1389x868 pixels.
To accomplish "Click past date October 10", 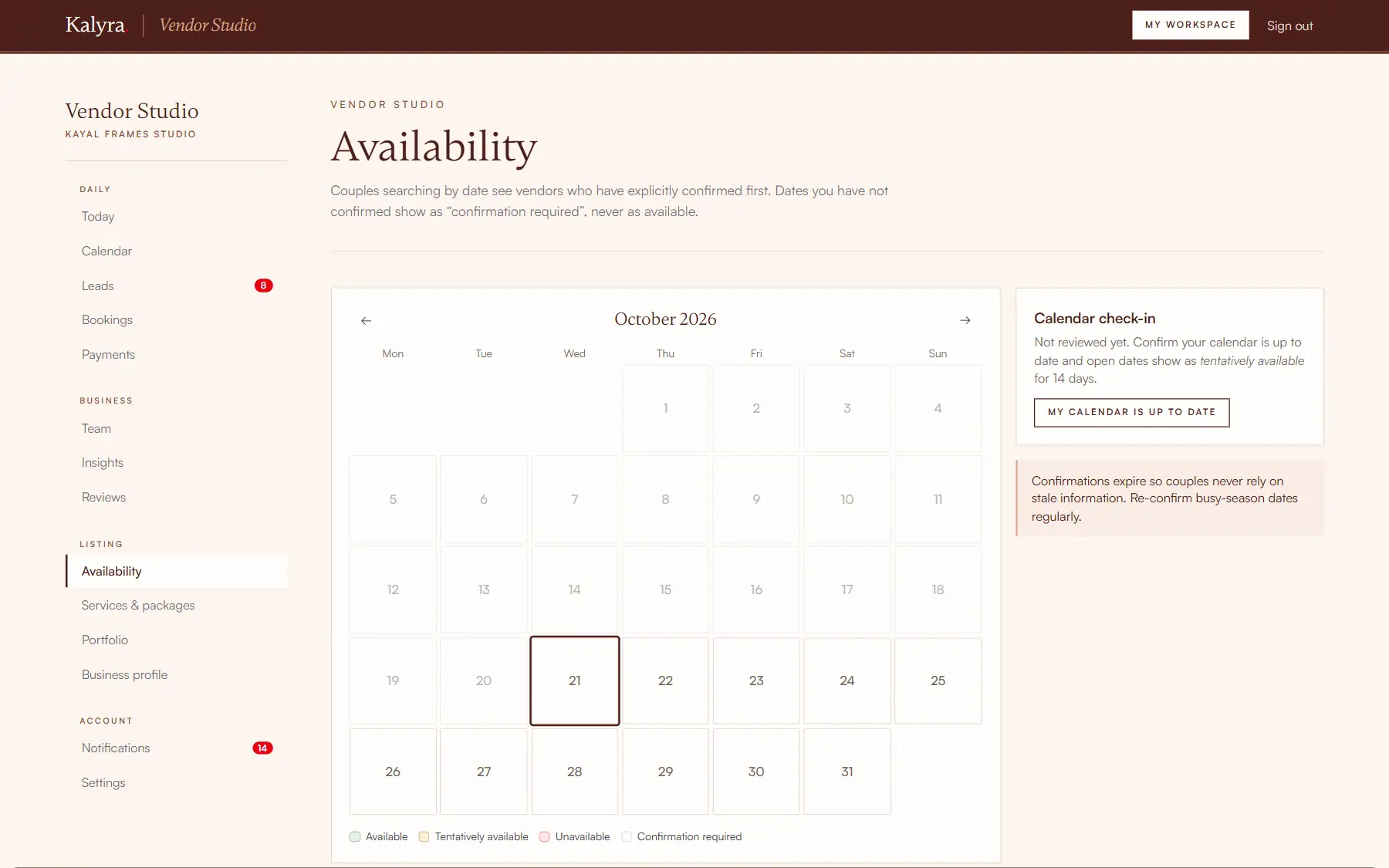I will click(x=847, y=499).
